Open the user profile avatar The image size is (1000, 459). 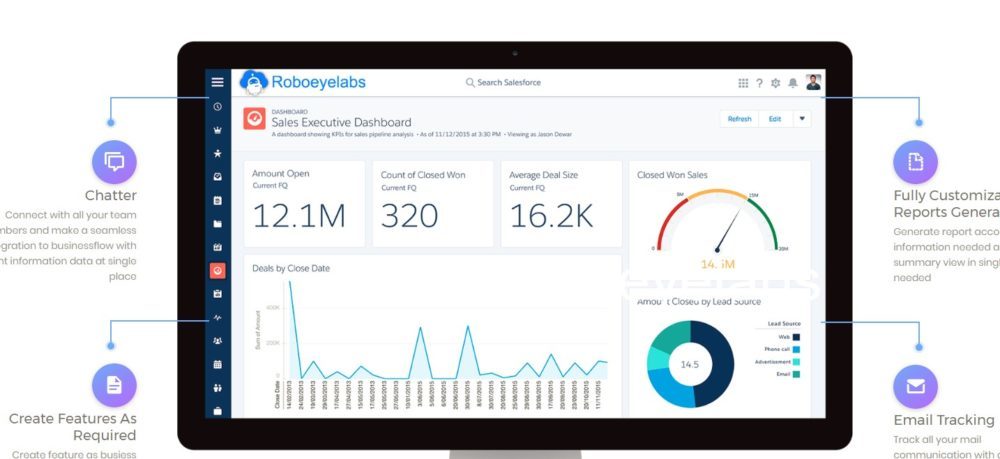tap(813, 82)
